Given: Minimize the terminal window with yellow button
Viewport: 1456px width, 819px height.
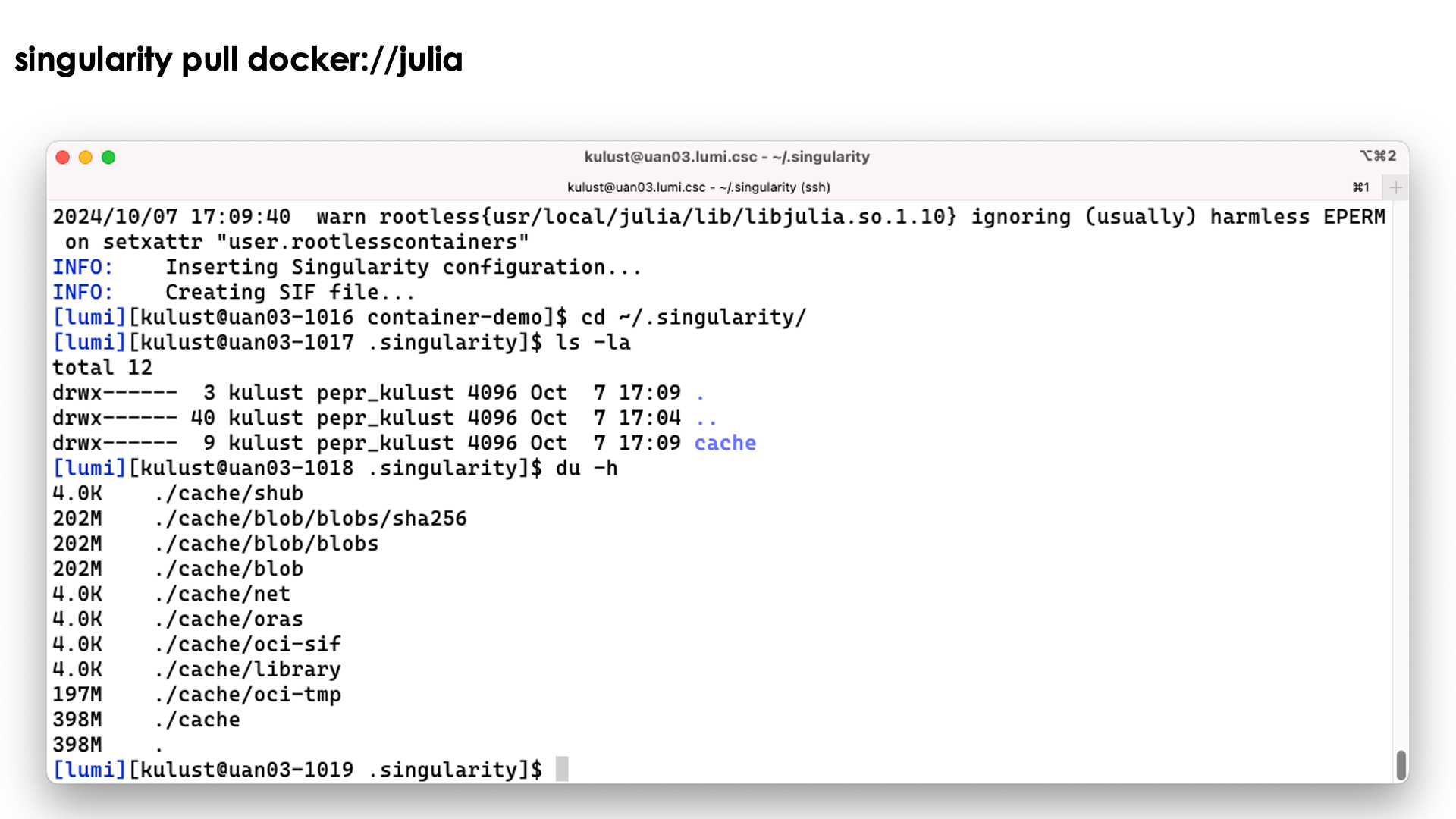Looking at the screenshot, I should 86,157.
